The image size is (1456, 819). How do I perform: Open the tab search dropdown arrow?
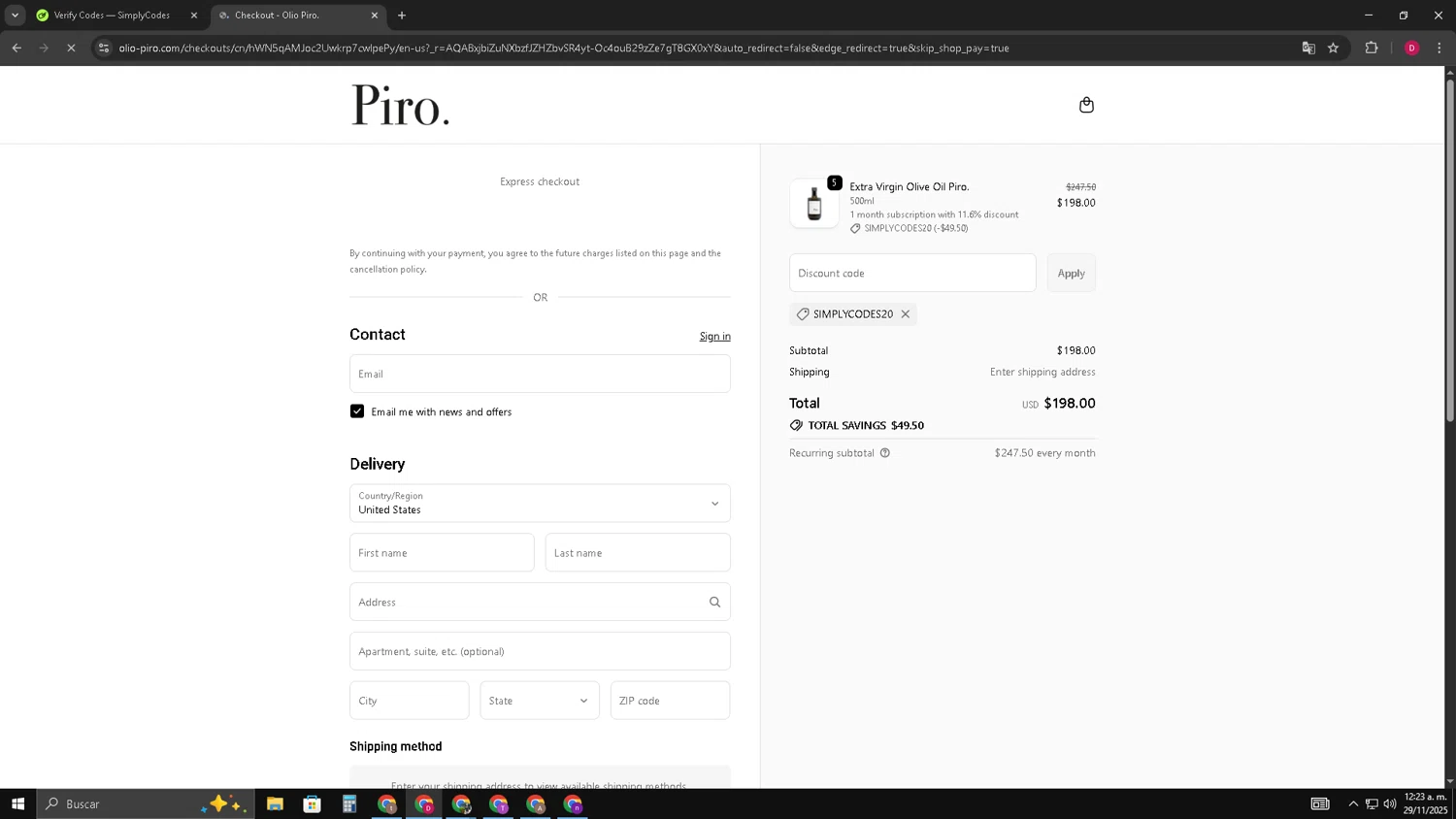pyautogui.click(x=15, y=16)
